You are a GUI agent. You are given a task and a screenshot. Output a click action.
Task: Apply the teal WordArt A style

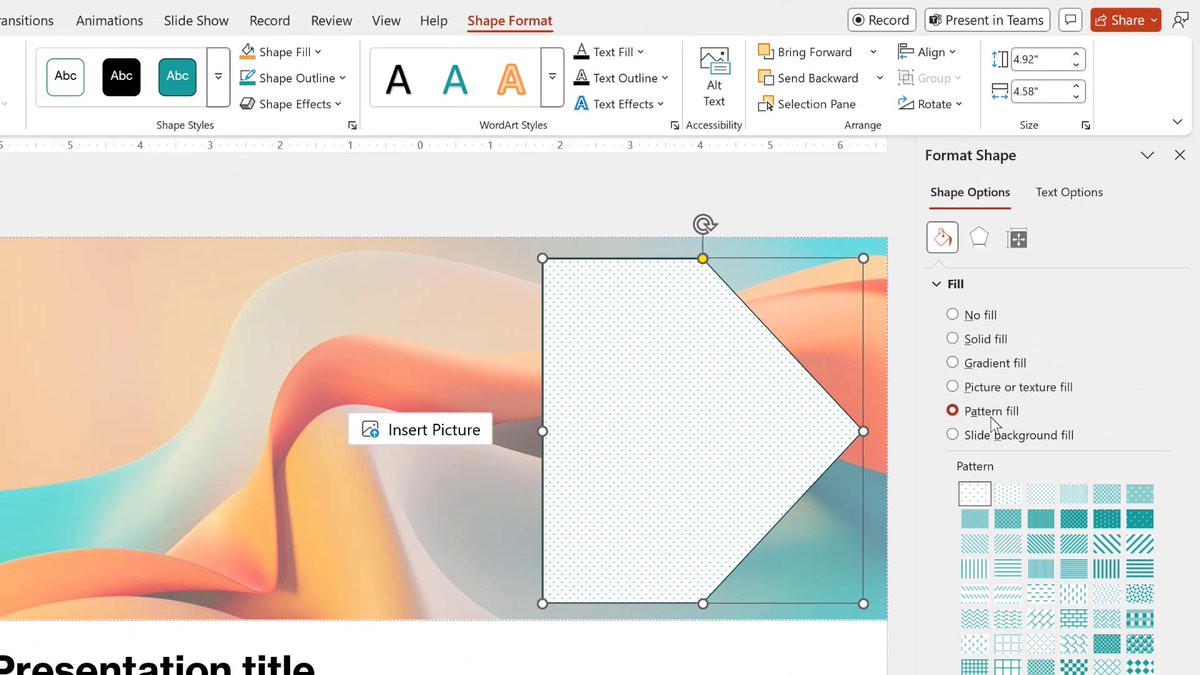[455, 78]
